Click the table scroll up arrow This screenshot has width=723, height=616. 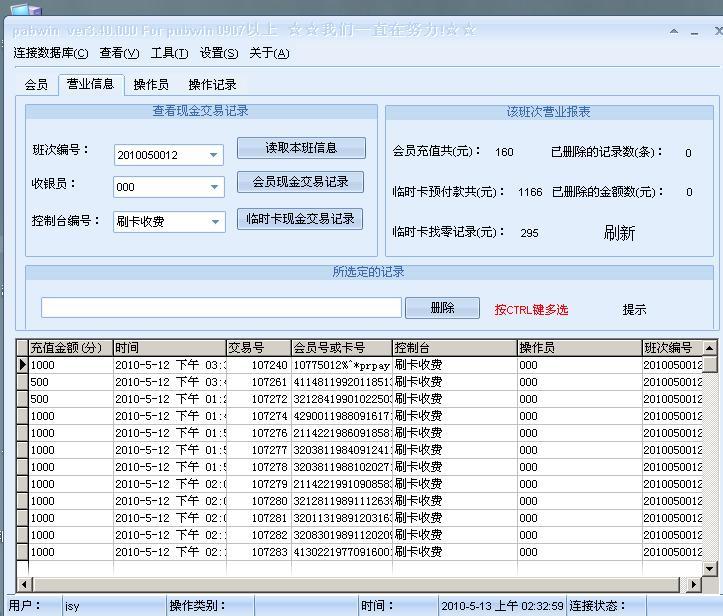(710, 348)
